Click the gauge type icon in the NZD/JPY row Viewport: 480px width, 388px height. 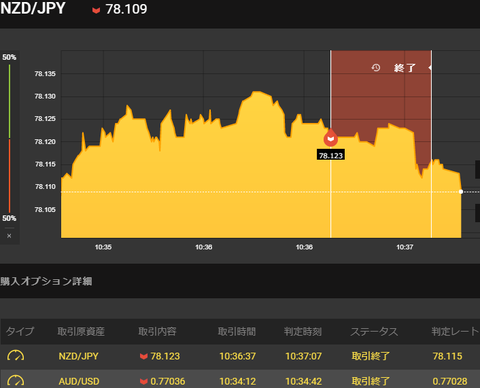point(16,356)
